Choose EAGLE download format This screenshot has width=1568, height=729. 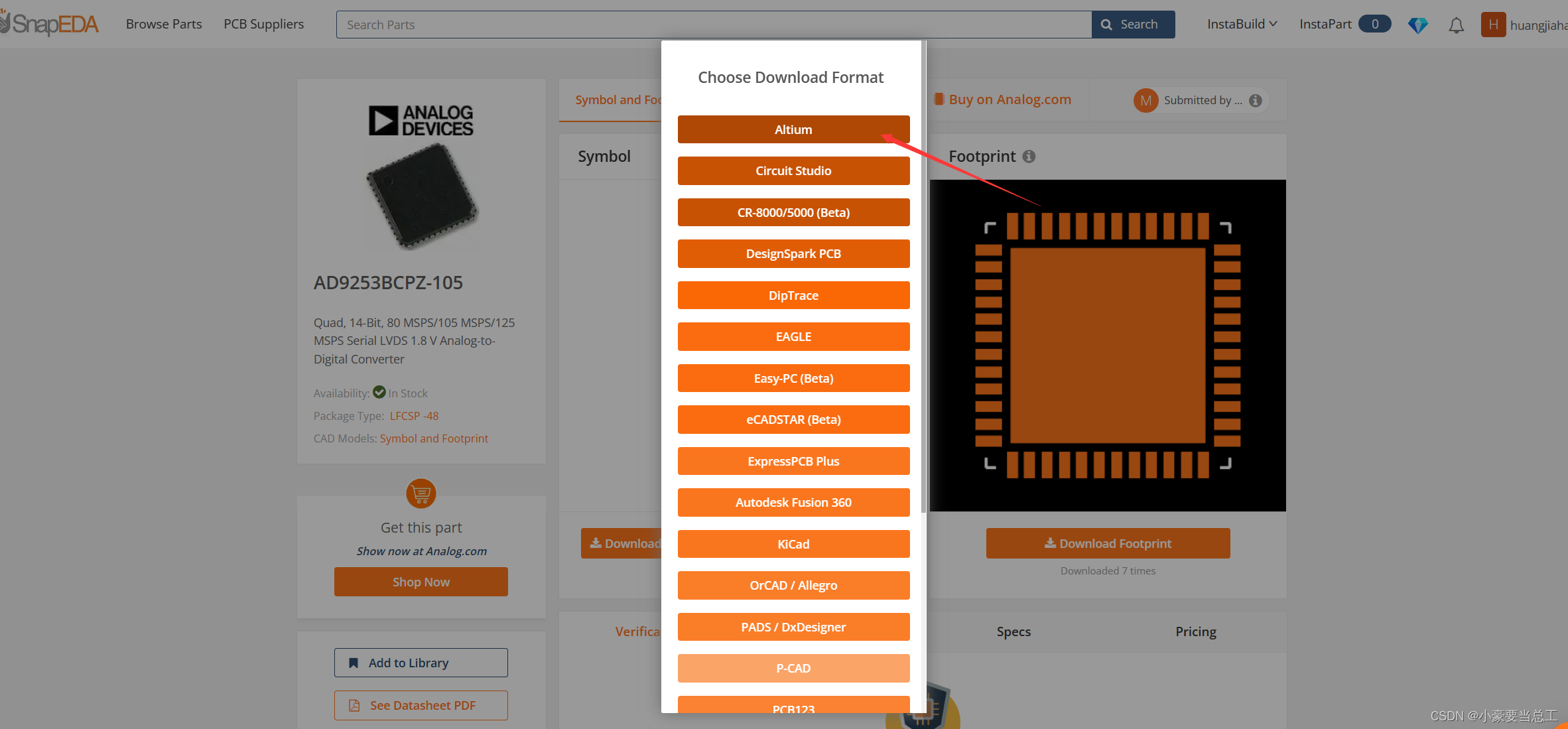pos(793,336)
